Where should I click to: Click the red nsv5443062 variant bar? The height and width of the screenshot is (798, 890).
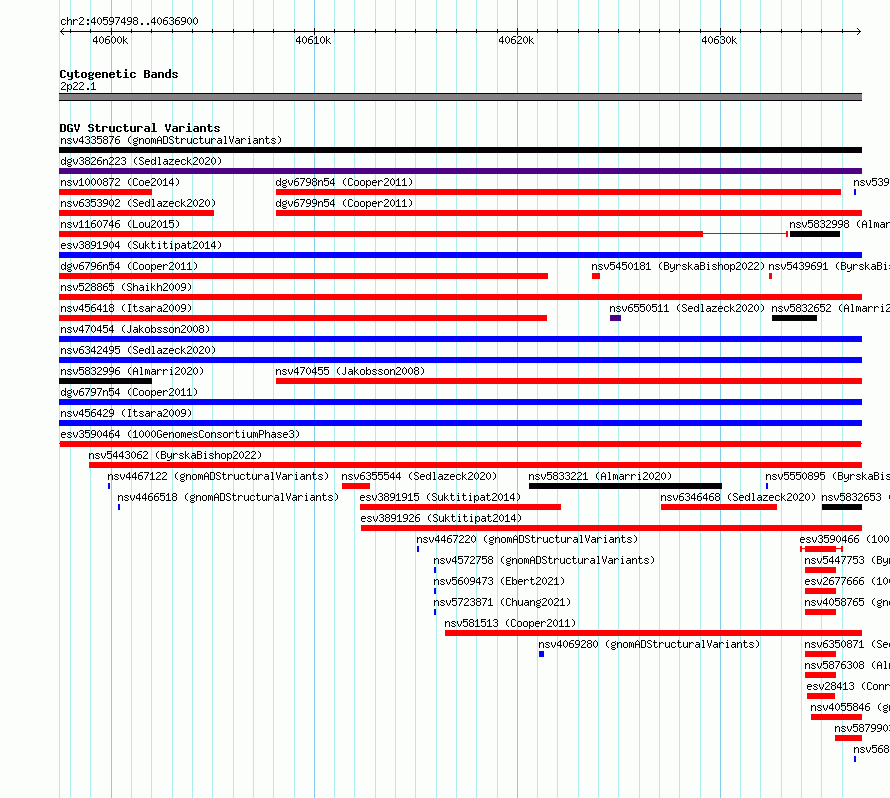475,465
